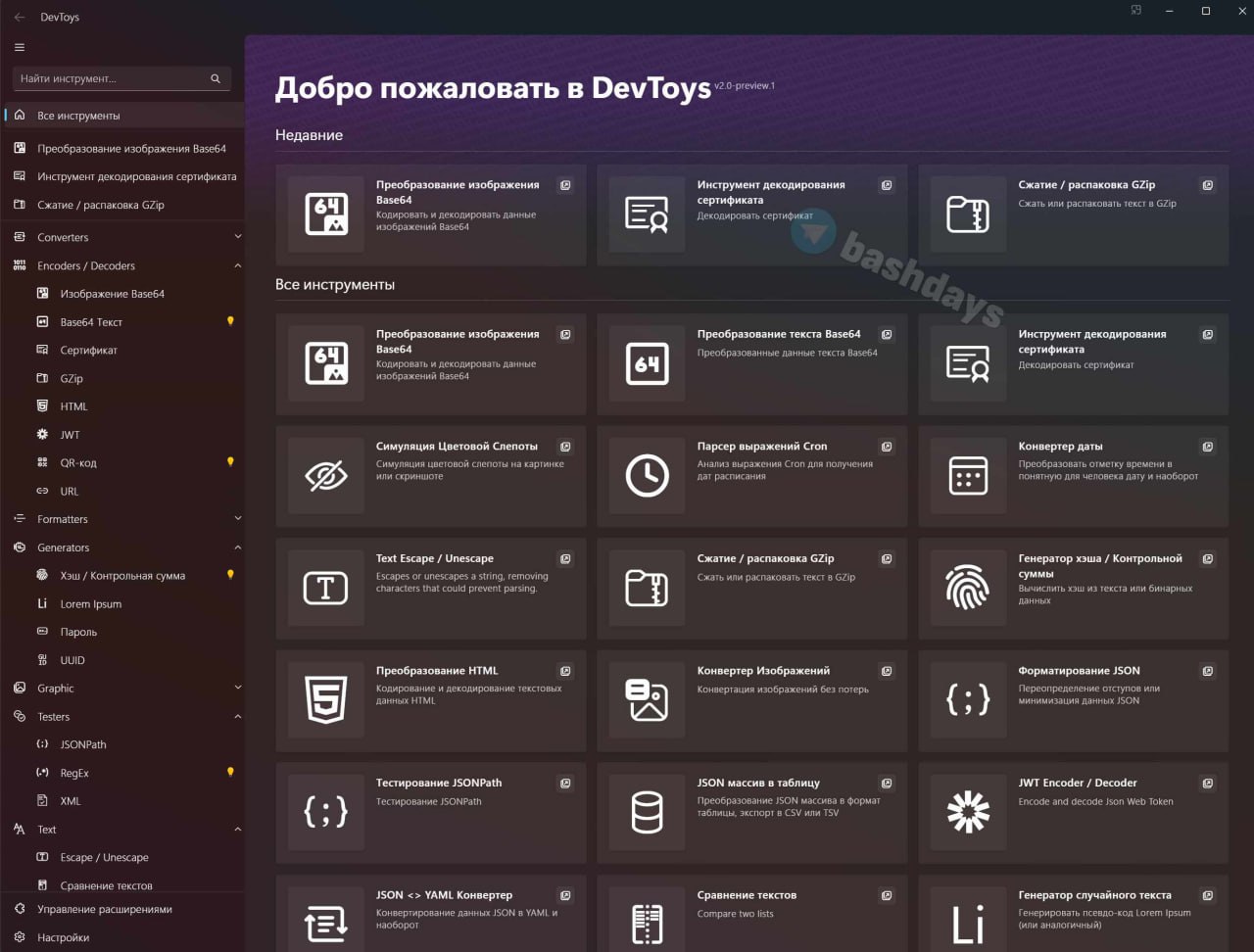Collapse the Text group chevron
This screenshot has width=1254, height=952.
237,830
